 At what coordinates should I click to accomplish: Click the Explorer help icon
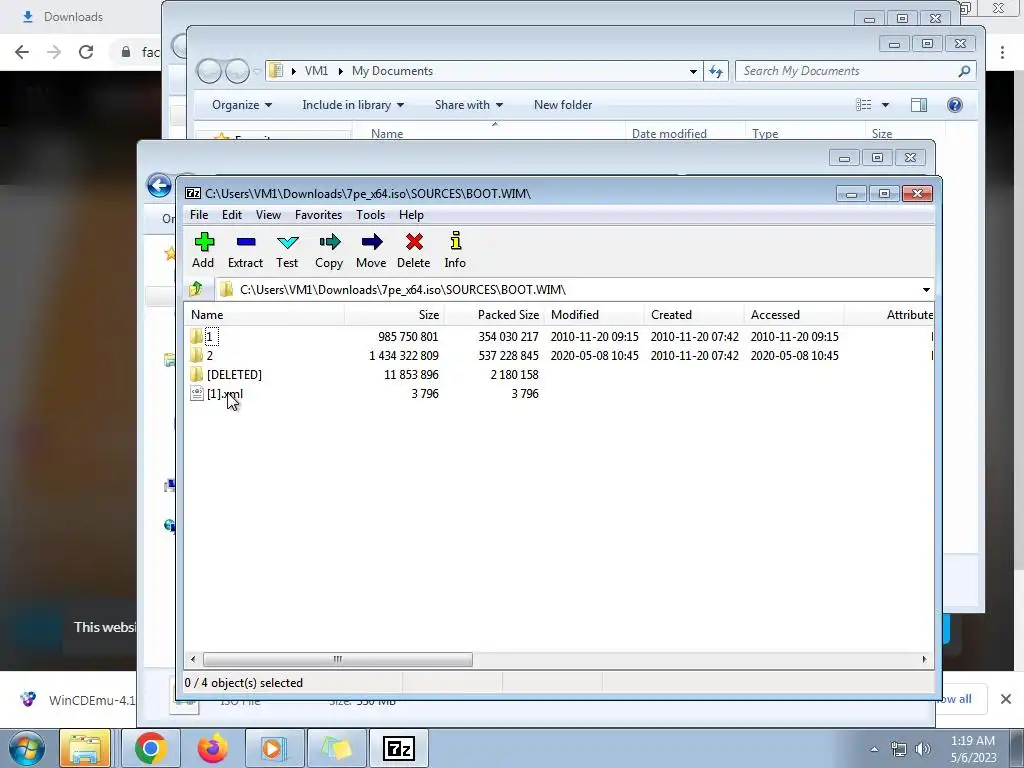[x=954, y=104]
